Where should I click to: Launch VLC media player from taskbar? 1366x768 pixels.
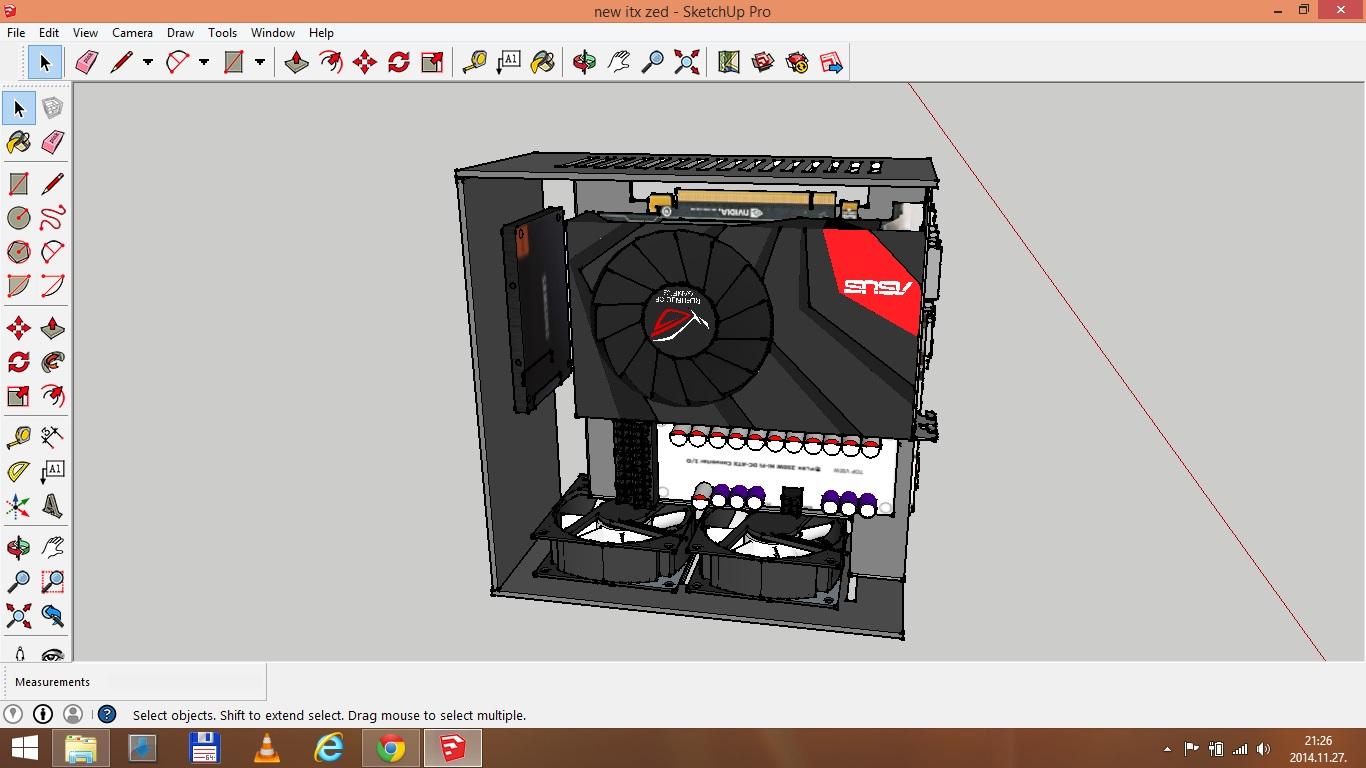[267, 748]
